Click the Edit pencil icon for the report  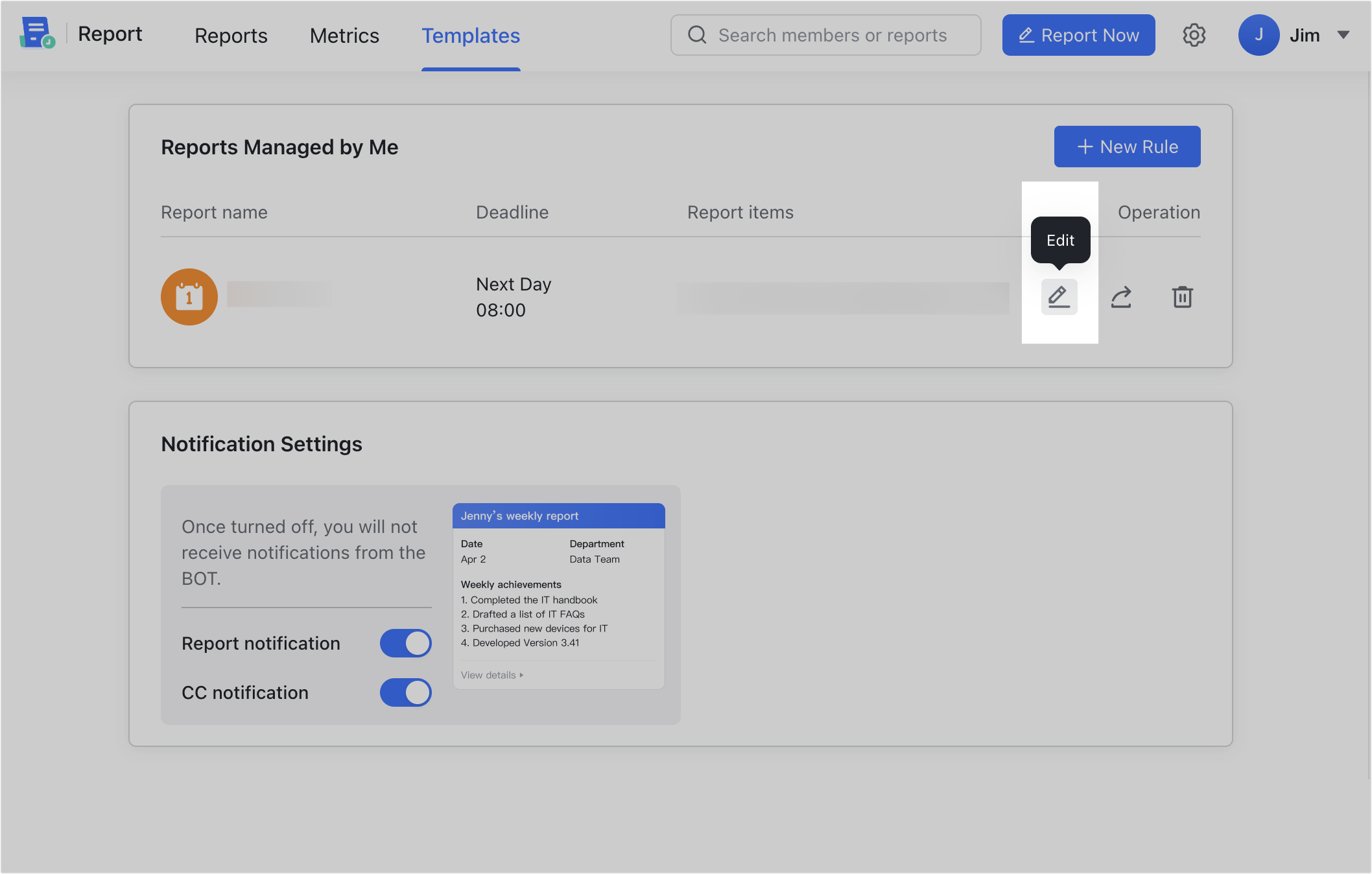point(1059,297)
